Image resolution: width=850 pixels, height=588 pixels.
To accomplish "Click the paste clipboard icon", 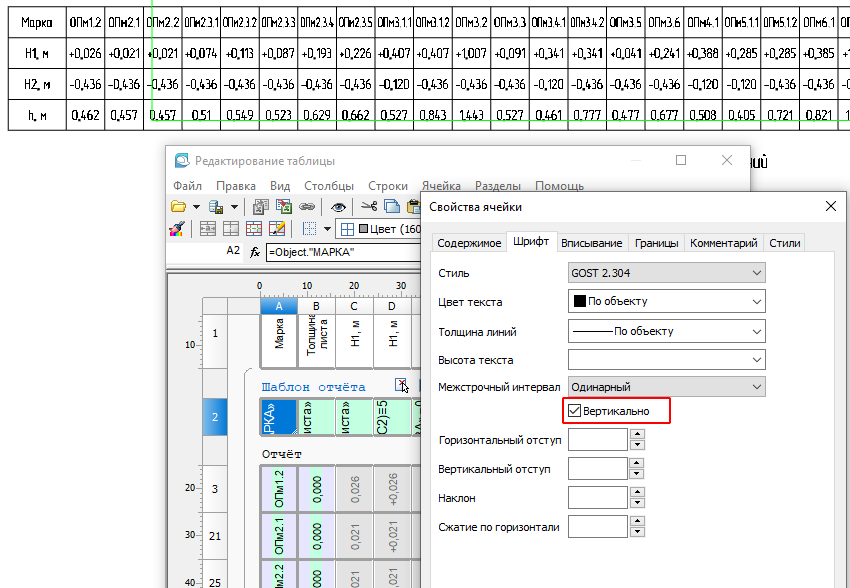I will (x=415, y=206).
